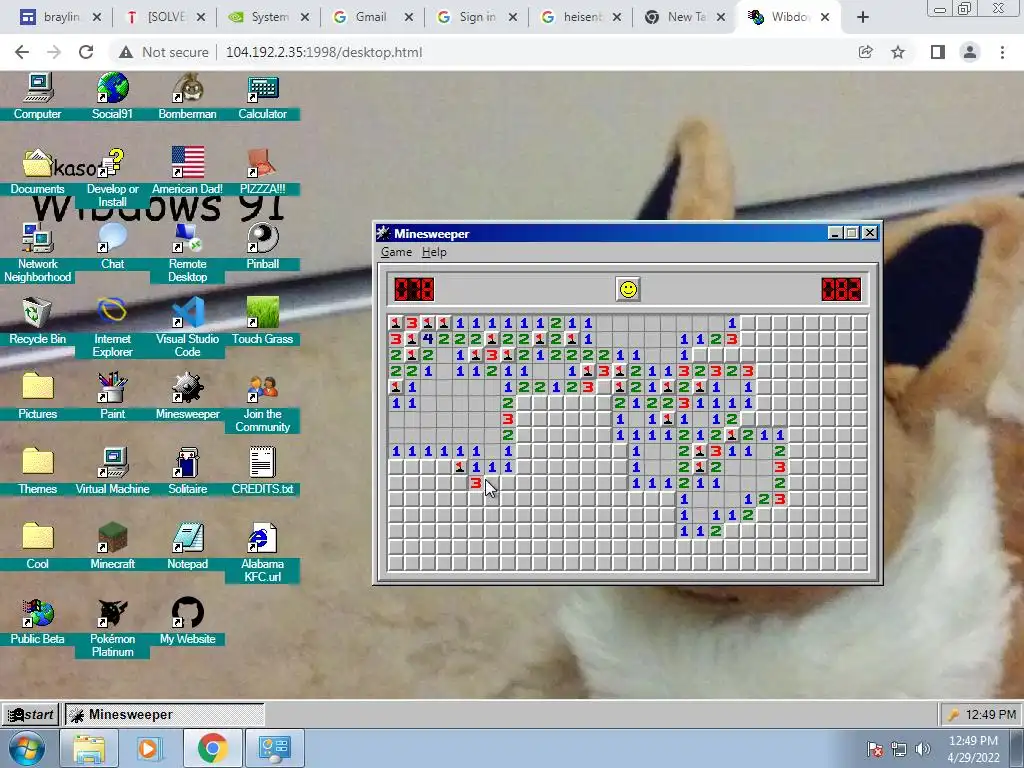Reload the page with refresh button
Image resolution: width=1024 pixels, height=768 pixels.
86,52
